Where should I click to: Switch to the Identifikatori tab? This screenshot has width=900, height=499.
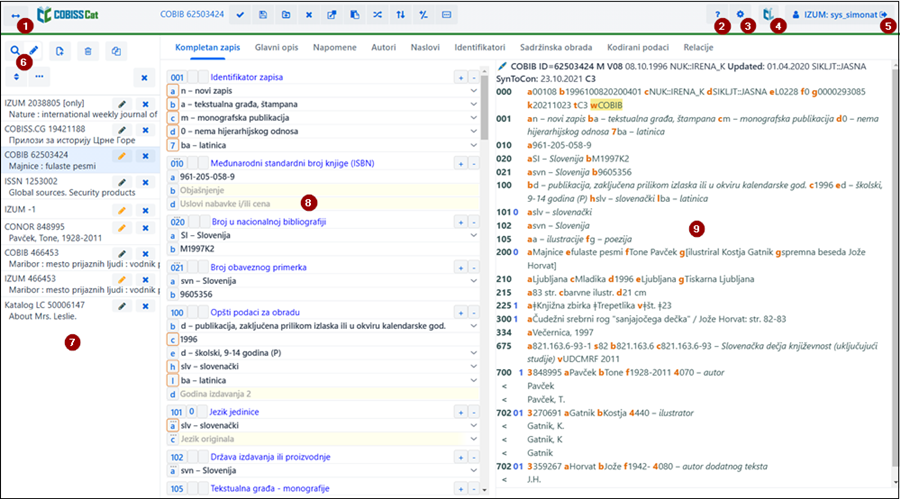[x=480, y=47]
